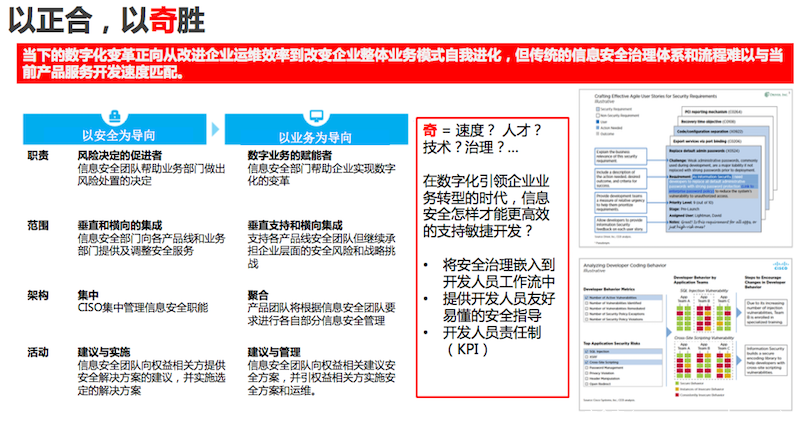Check Number of Active Vulnerabilities box

[587, 298]
